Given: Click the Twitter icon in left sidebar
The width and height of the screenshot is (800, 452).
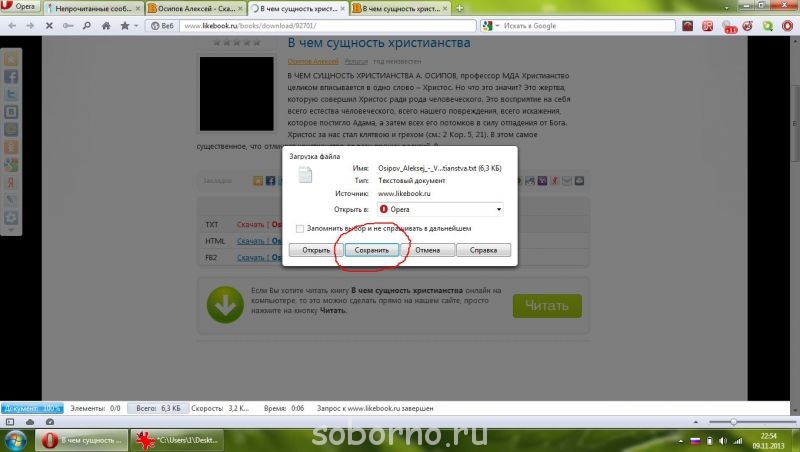Looking at the screenshot, I should pyautogui.click(x=11, y=94).
